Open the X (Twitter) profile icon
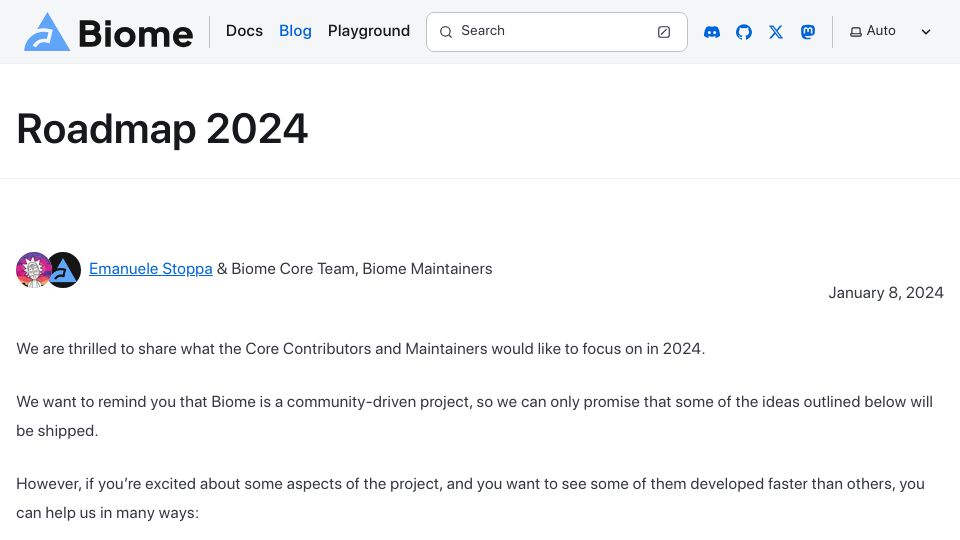The image size is (960, 540). tap(776, 32)
